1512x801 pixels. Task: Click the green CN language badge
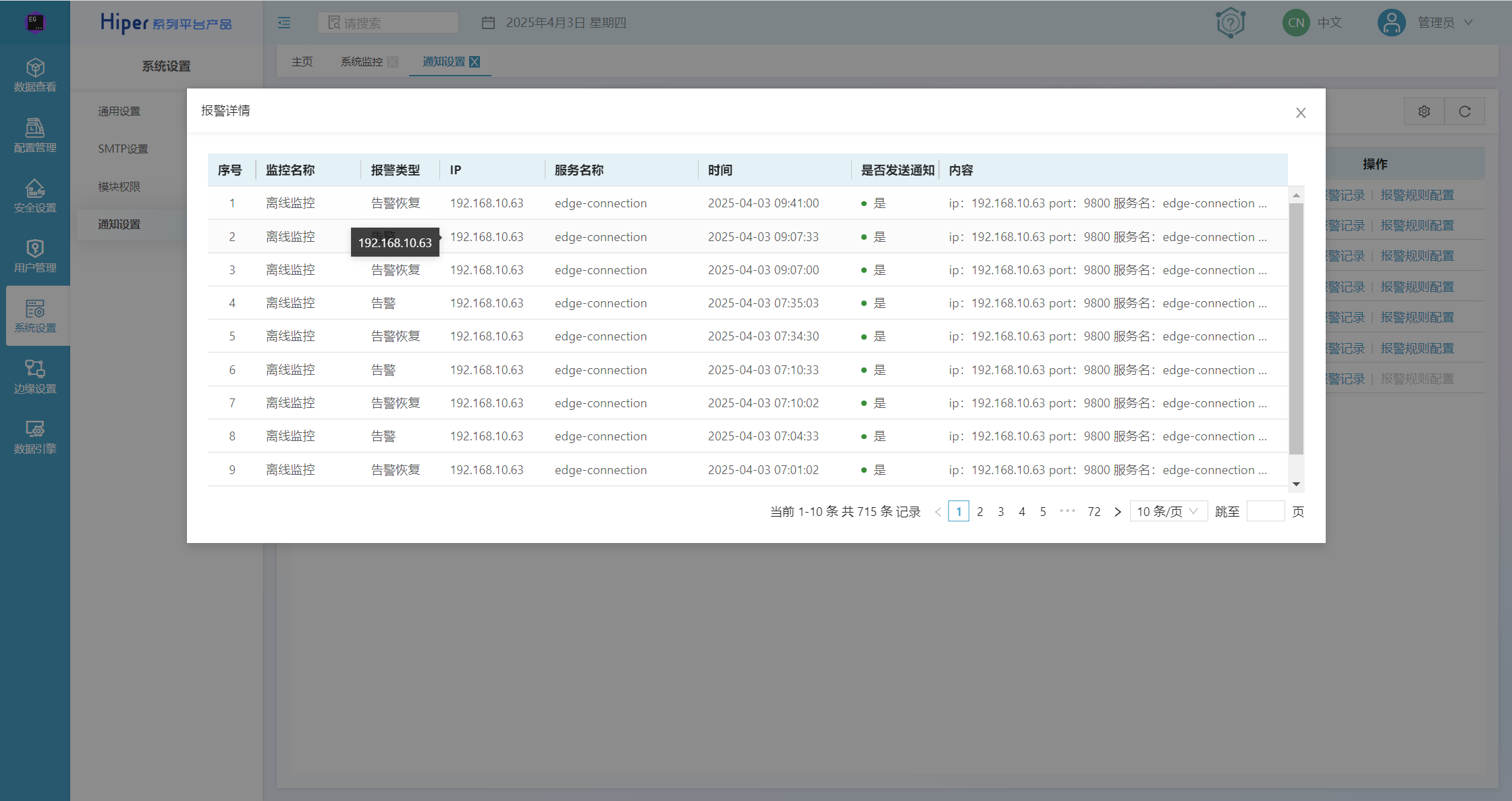(1296, 23)
